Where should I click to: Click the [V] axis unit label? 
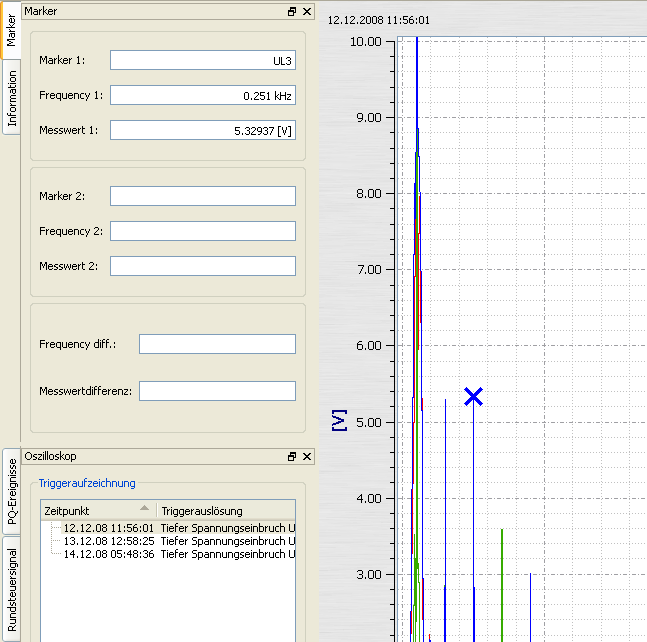pos(340,421)
